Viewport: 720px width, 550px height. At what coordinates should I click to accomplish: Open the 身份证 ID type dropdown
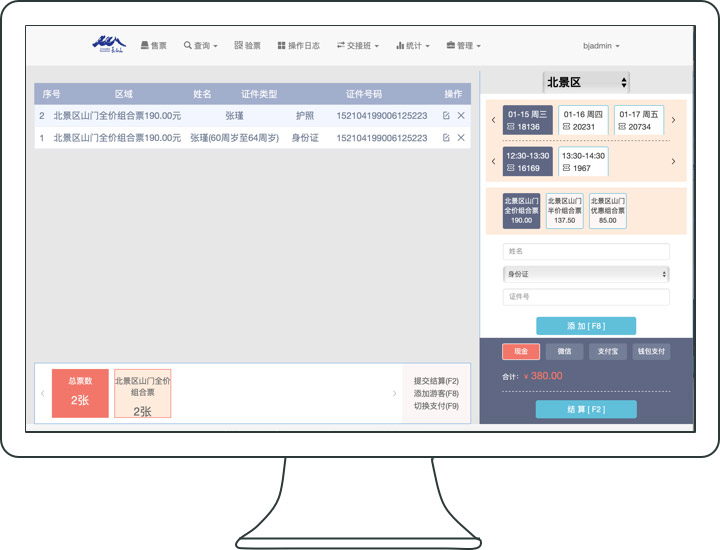(586, 274)
